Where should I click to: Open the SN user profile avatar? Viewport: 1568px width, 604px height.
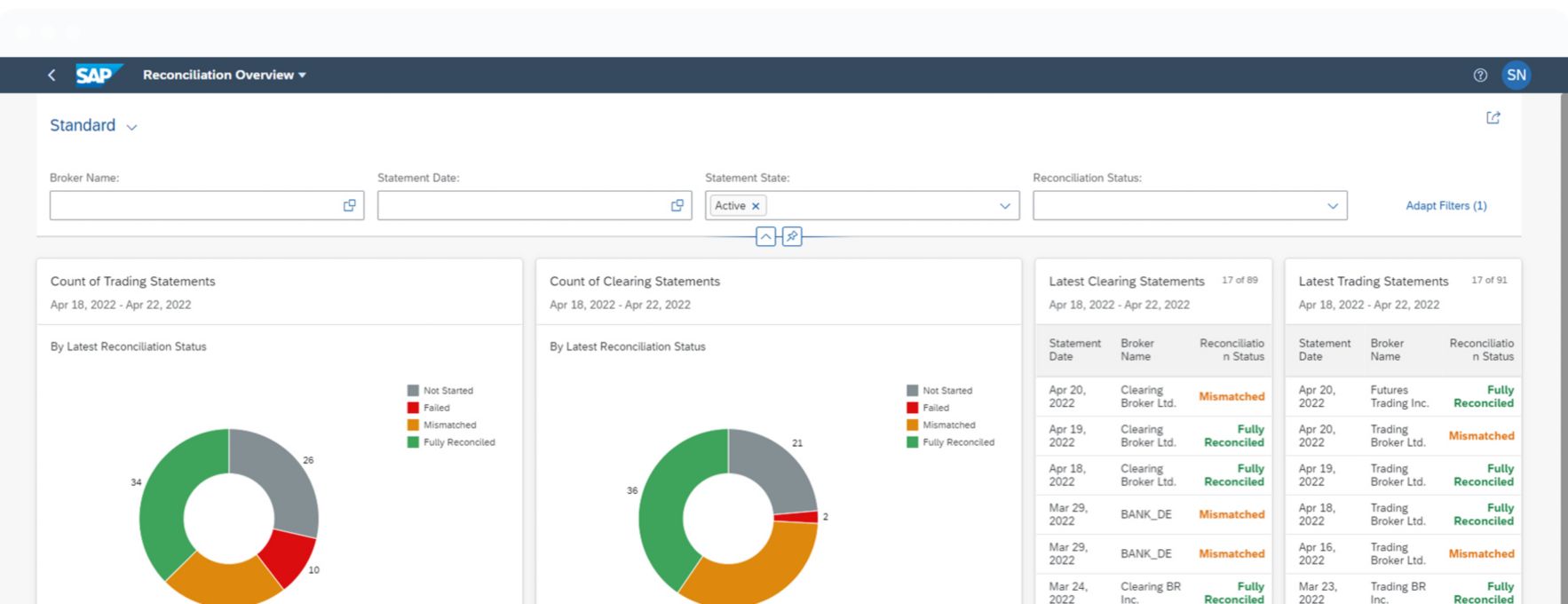[1517, 75]
